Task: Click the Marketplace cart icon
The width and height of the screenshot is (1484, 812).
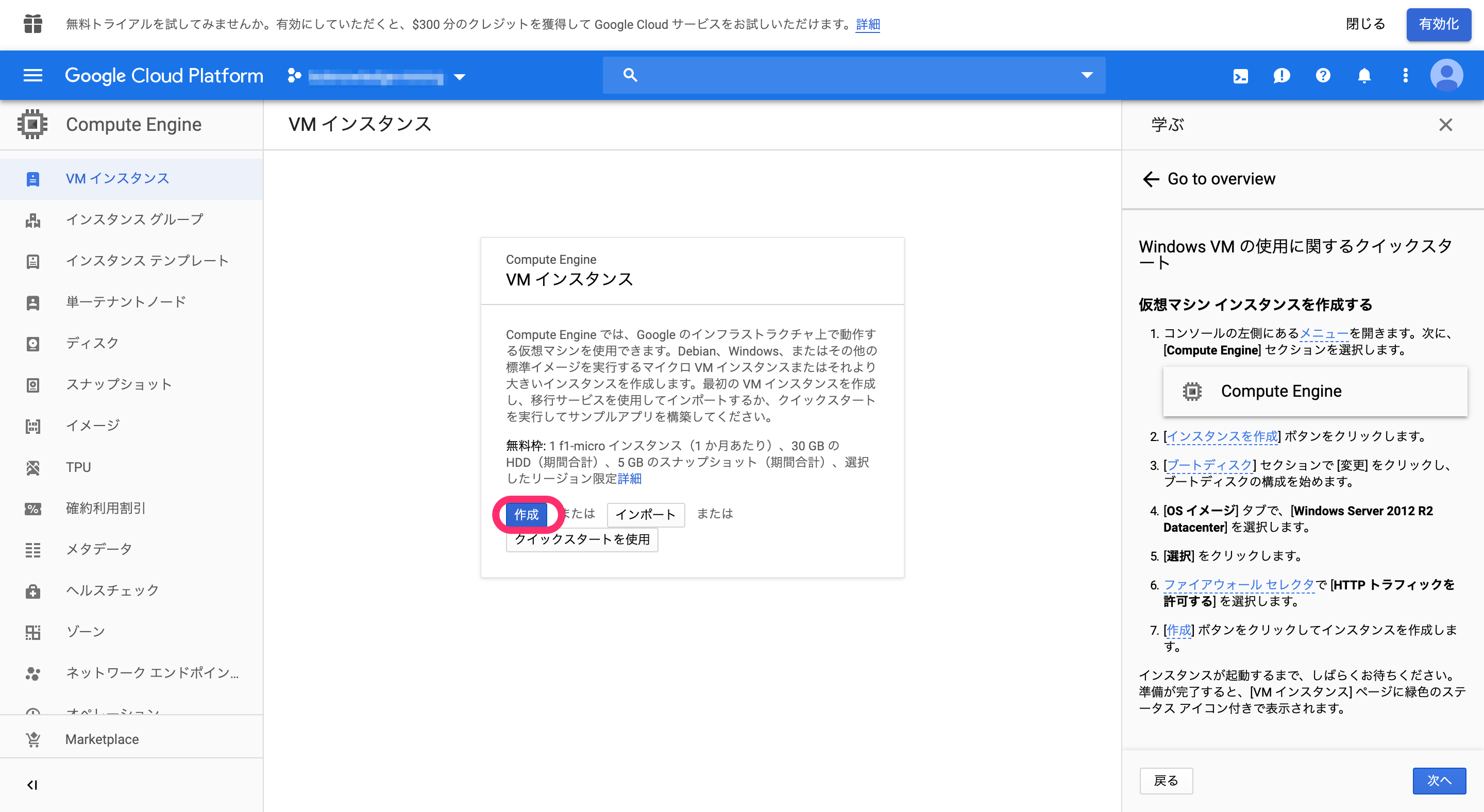Action: [x=33, y=739]
